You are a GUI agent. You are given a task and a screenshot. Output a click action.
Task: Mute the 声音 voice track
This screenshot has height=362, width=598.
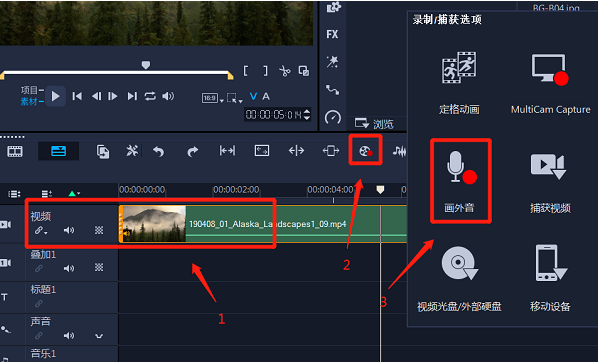[69, 336]
